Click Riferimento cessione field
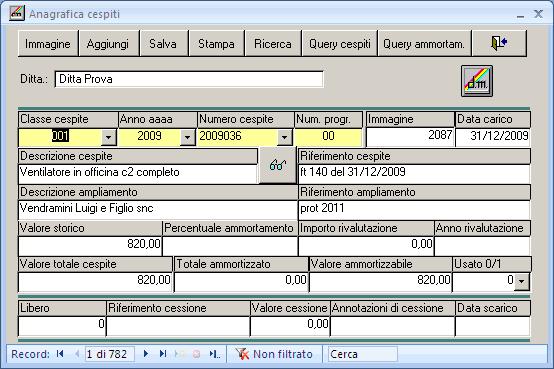The height and width of the screenshot is (369, 554). coord(178,326)
